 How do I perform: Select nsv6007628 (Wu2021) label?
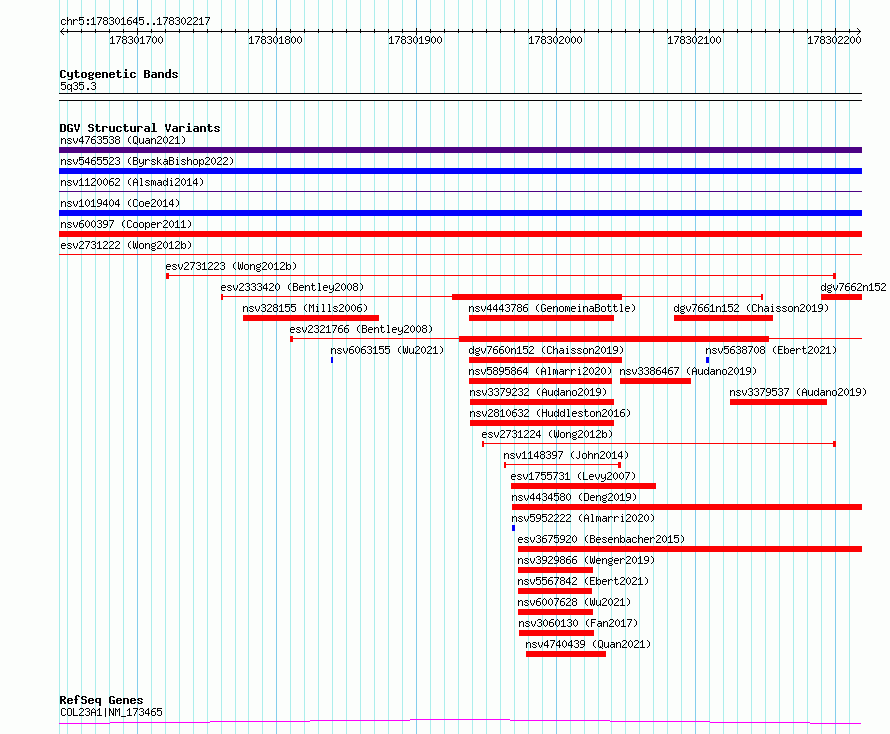pos(574,602)
